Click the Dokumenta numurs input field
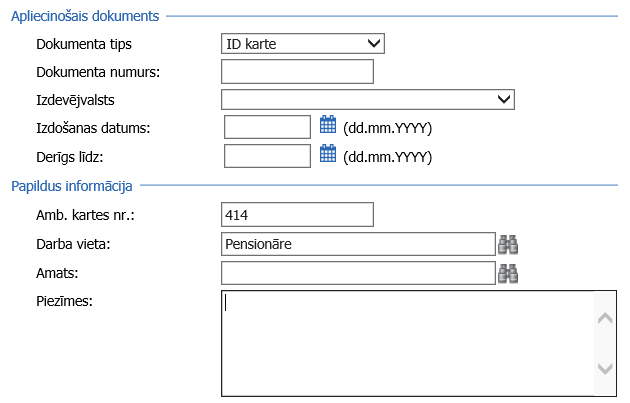 [x=297, y=71]
